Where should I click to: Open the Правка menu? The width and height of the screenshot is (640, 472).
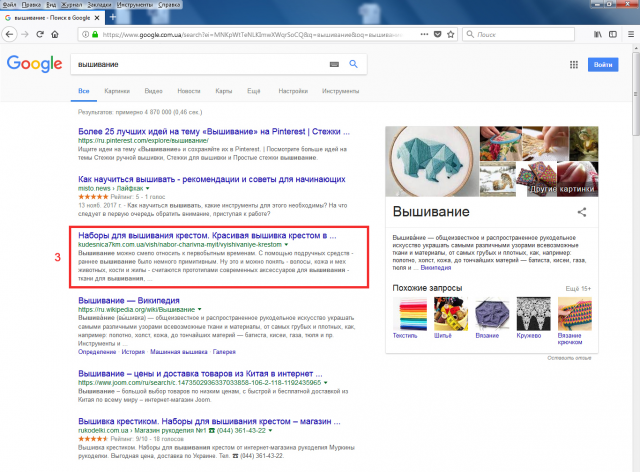pos(31,4)
